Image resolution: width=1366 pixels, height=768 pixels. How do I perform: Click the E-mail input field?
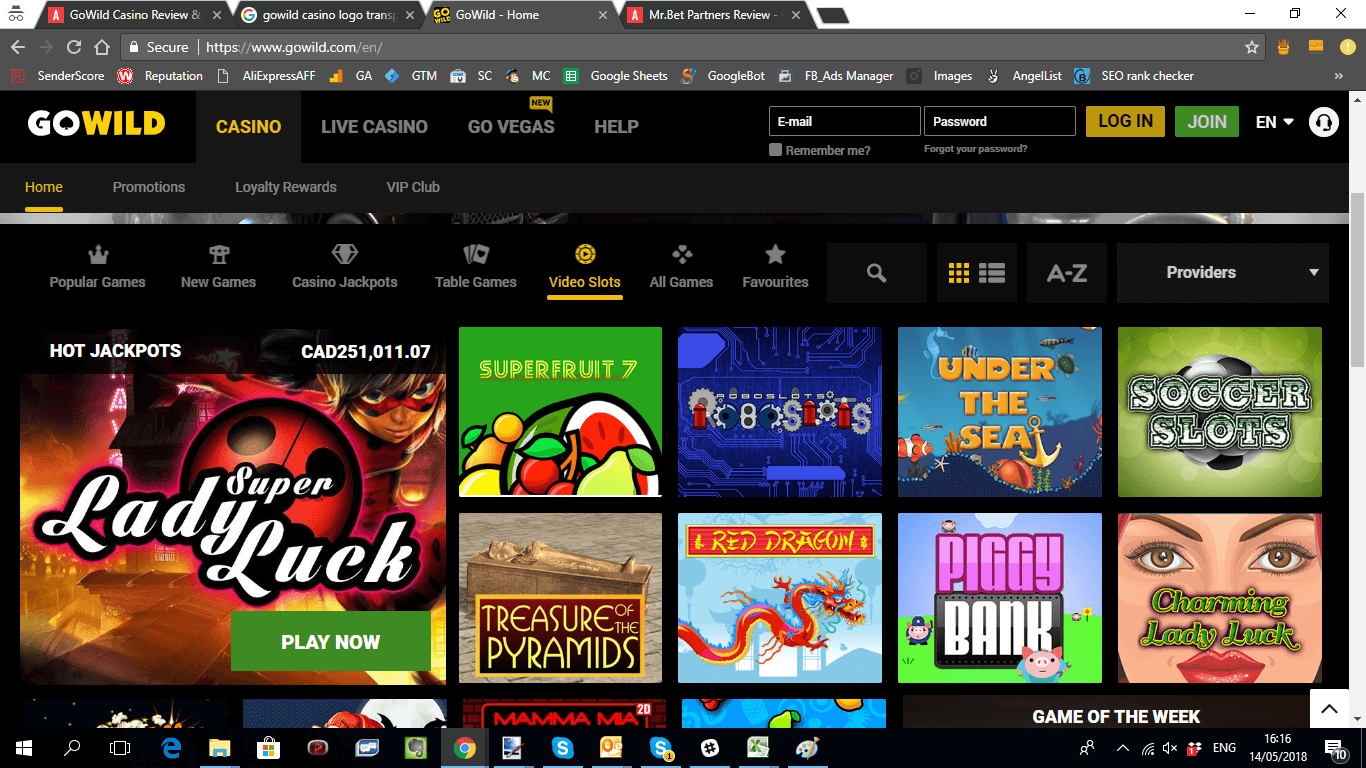click(844, 121)
